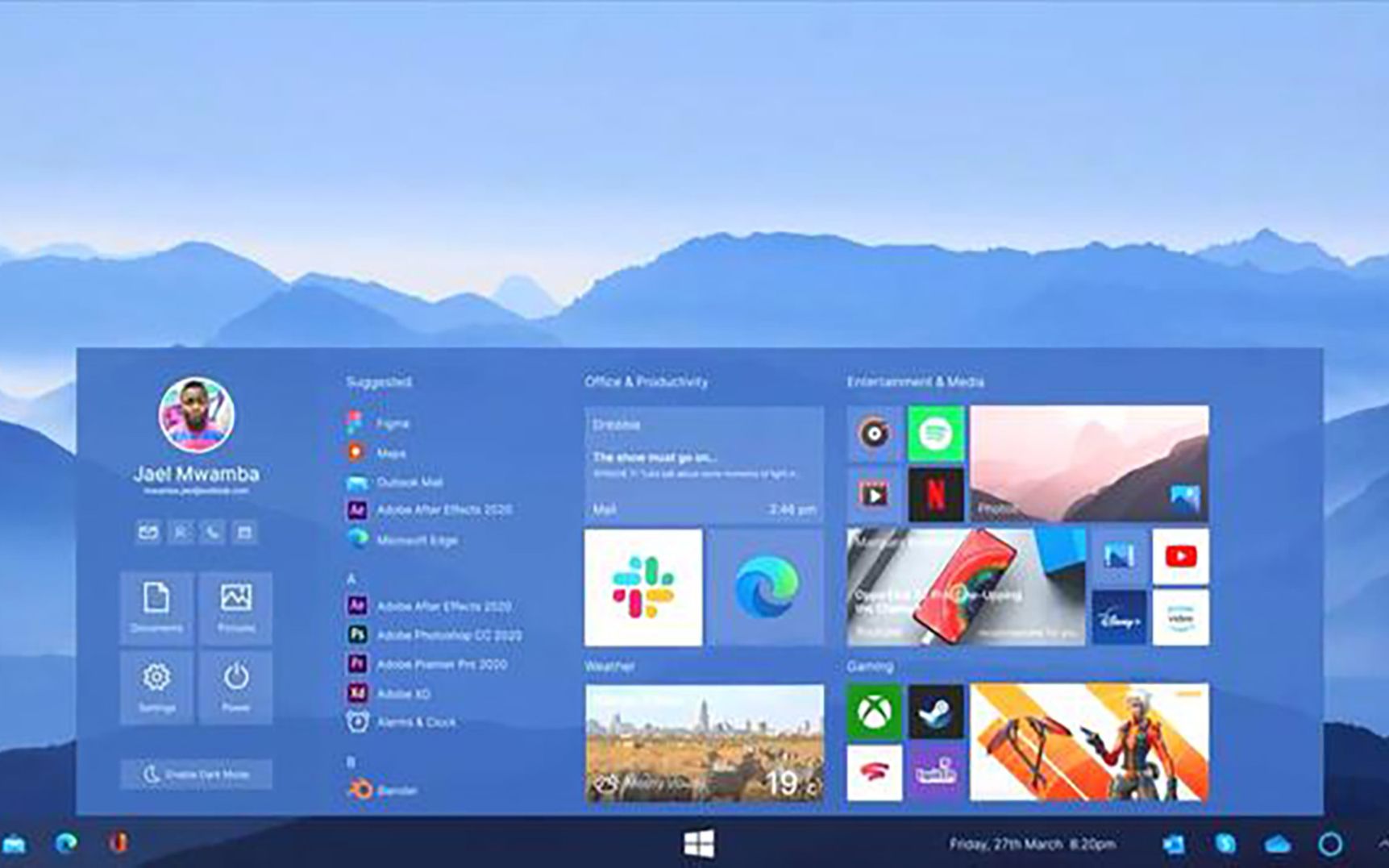
Task: Click the Office & Productivity group header
Action: tap(647, 382)
